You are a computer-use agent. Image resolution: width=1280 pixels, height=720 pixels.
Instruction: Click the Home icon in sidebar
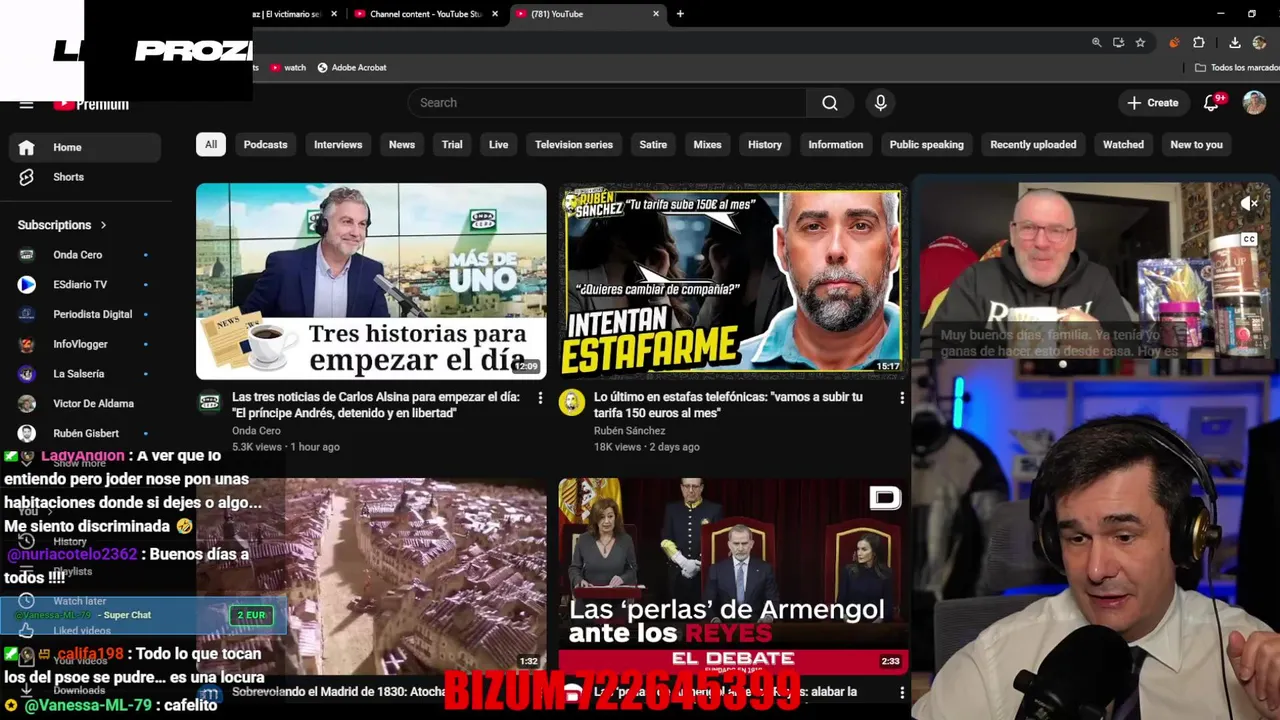click(27, 147)
